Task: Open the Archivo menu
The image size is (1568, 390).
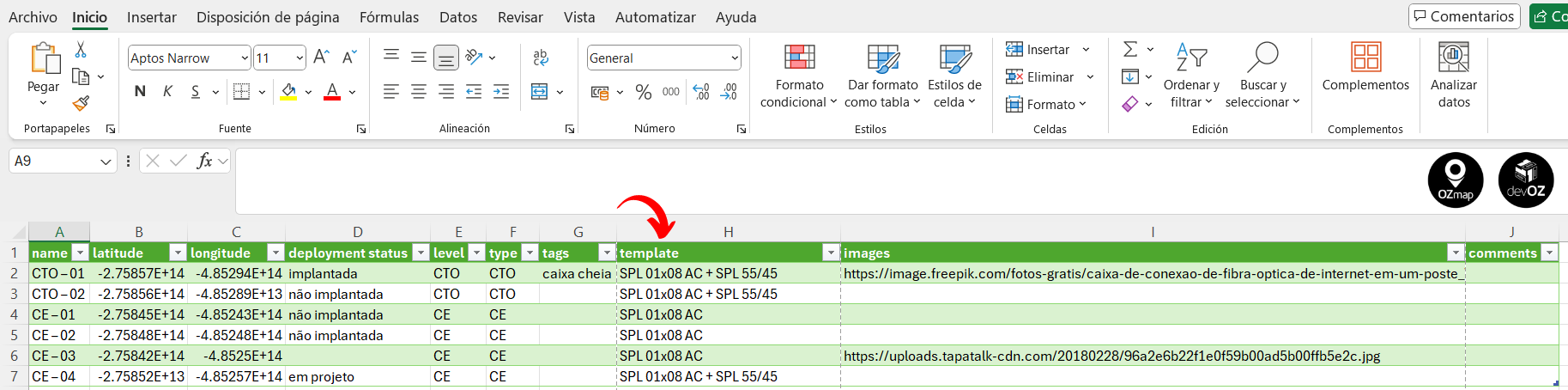Action: coord(33,17)
